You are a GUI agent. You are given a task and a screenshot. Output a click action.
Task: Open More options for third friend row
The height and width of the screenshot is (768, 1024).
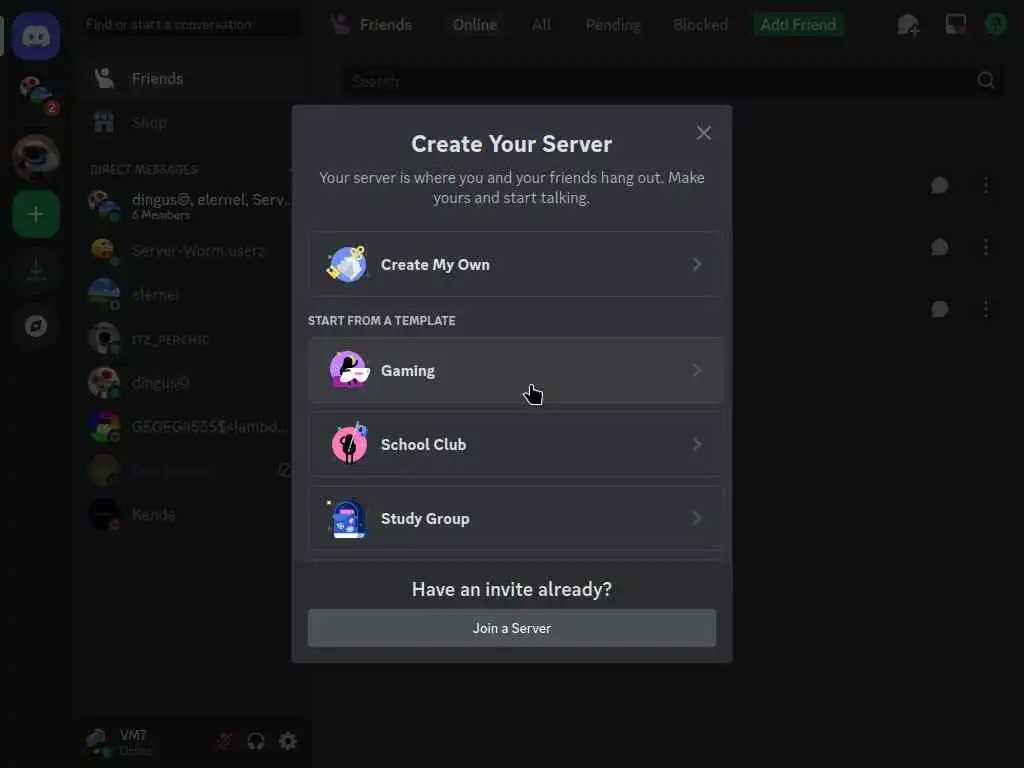(x=985, y=309)
